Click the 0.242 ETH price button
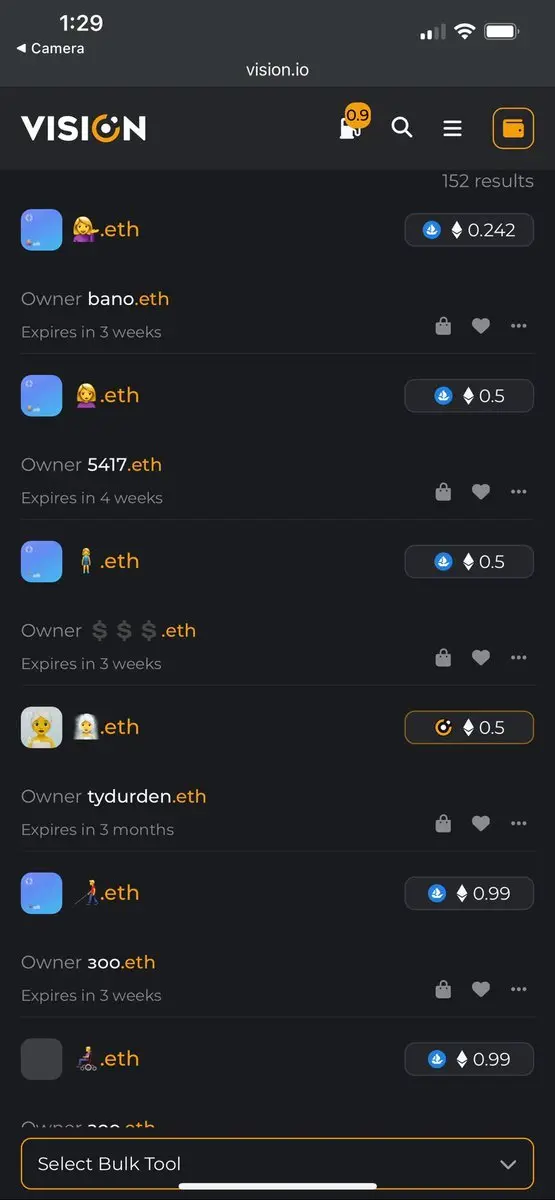The image size is (555, 1200). (x=469, y=230)
